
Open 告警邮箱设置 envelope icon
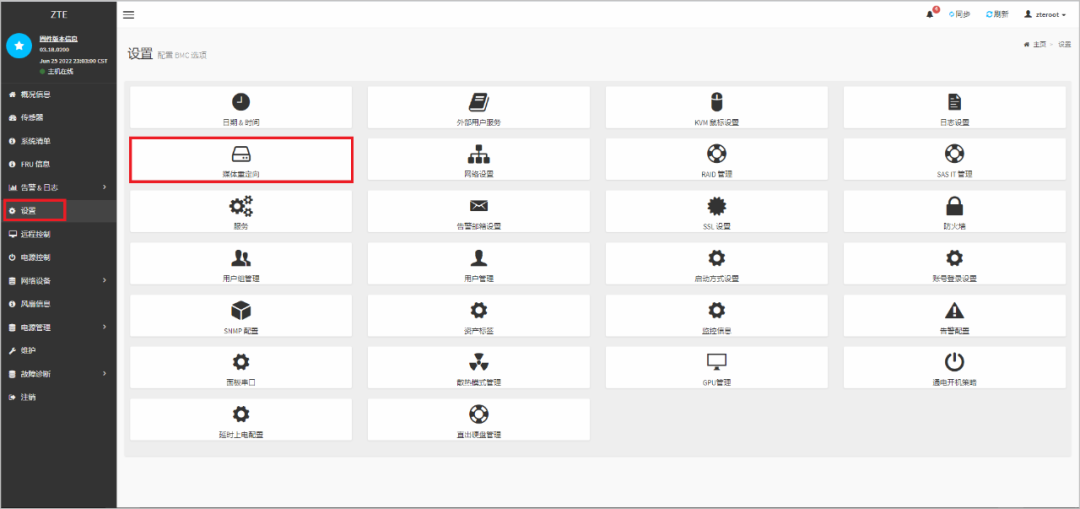[x=478, y=206]
